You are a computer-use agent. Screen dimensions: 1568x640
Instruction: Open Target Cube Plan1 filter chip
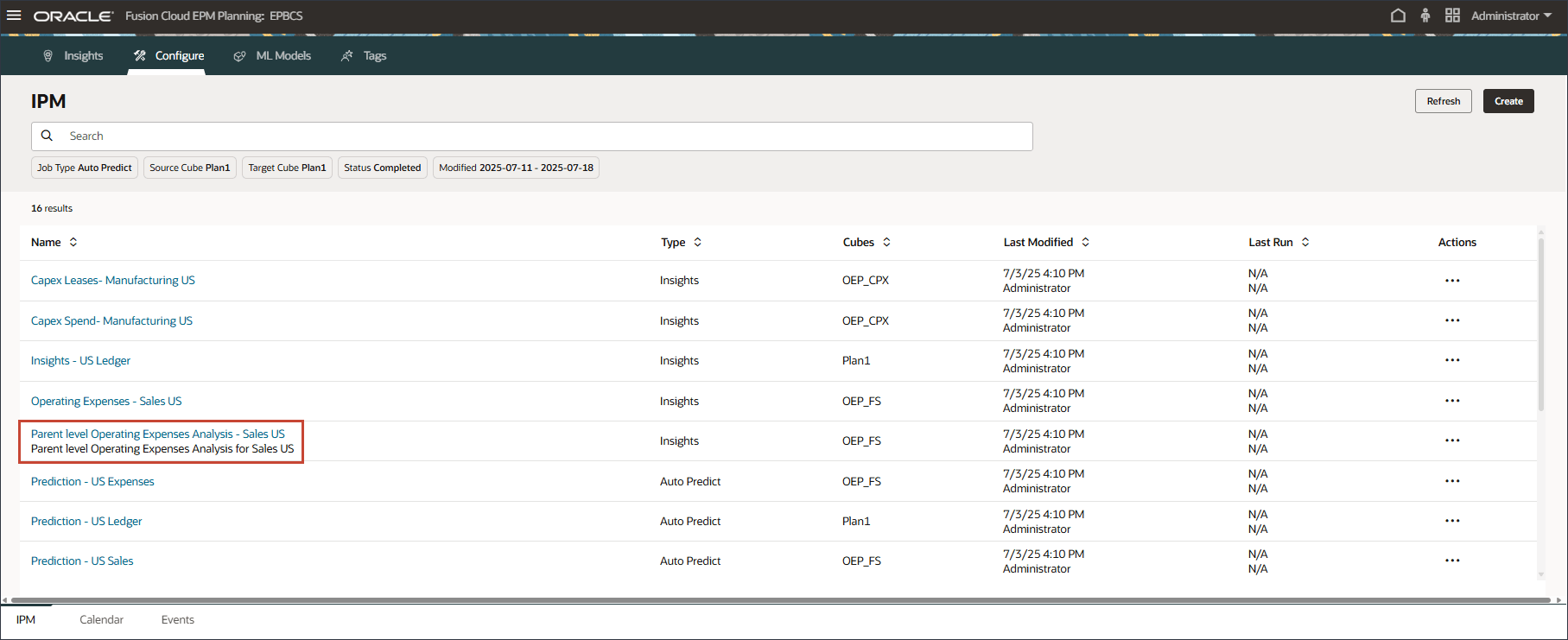pyautogui.click(x=287, y=168)
